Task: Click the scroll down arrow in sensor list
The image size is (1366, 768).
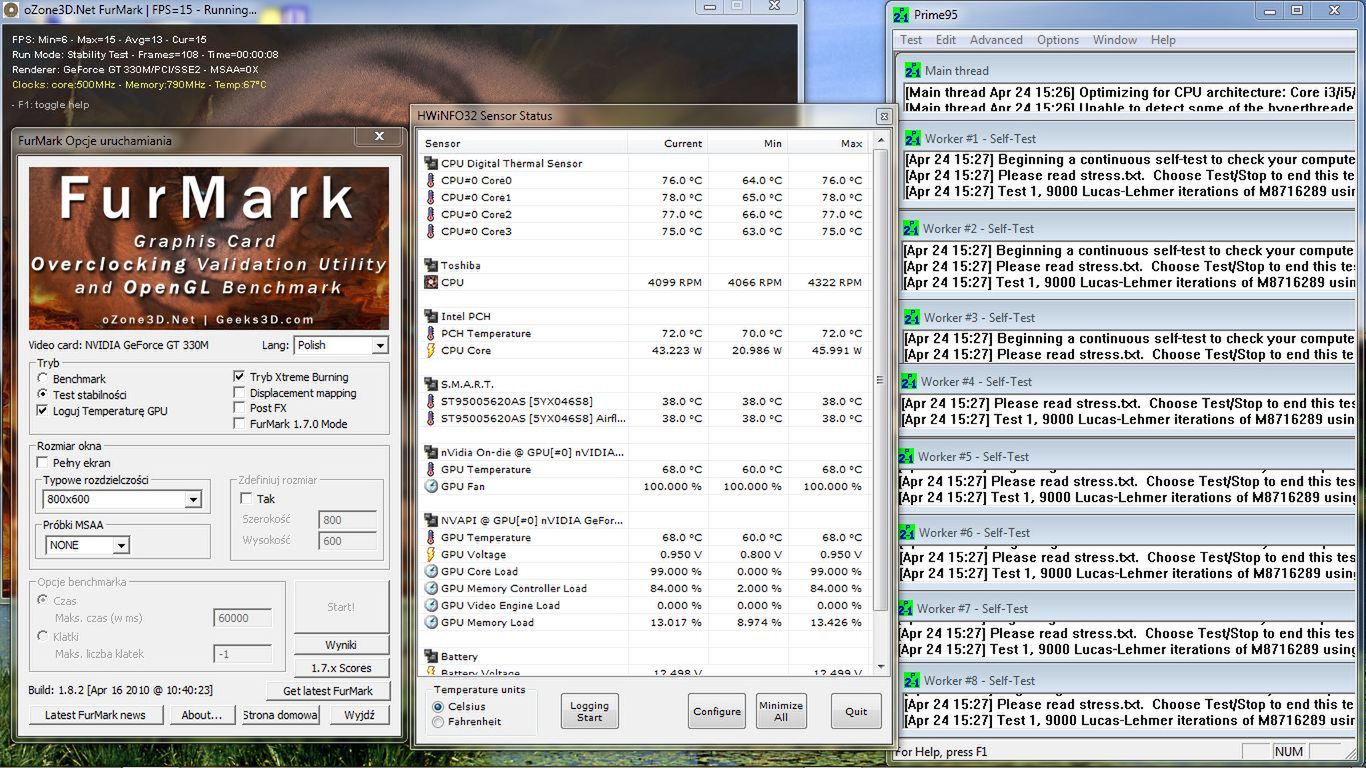Action: (880, 667)
